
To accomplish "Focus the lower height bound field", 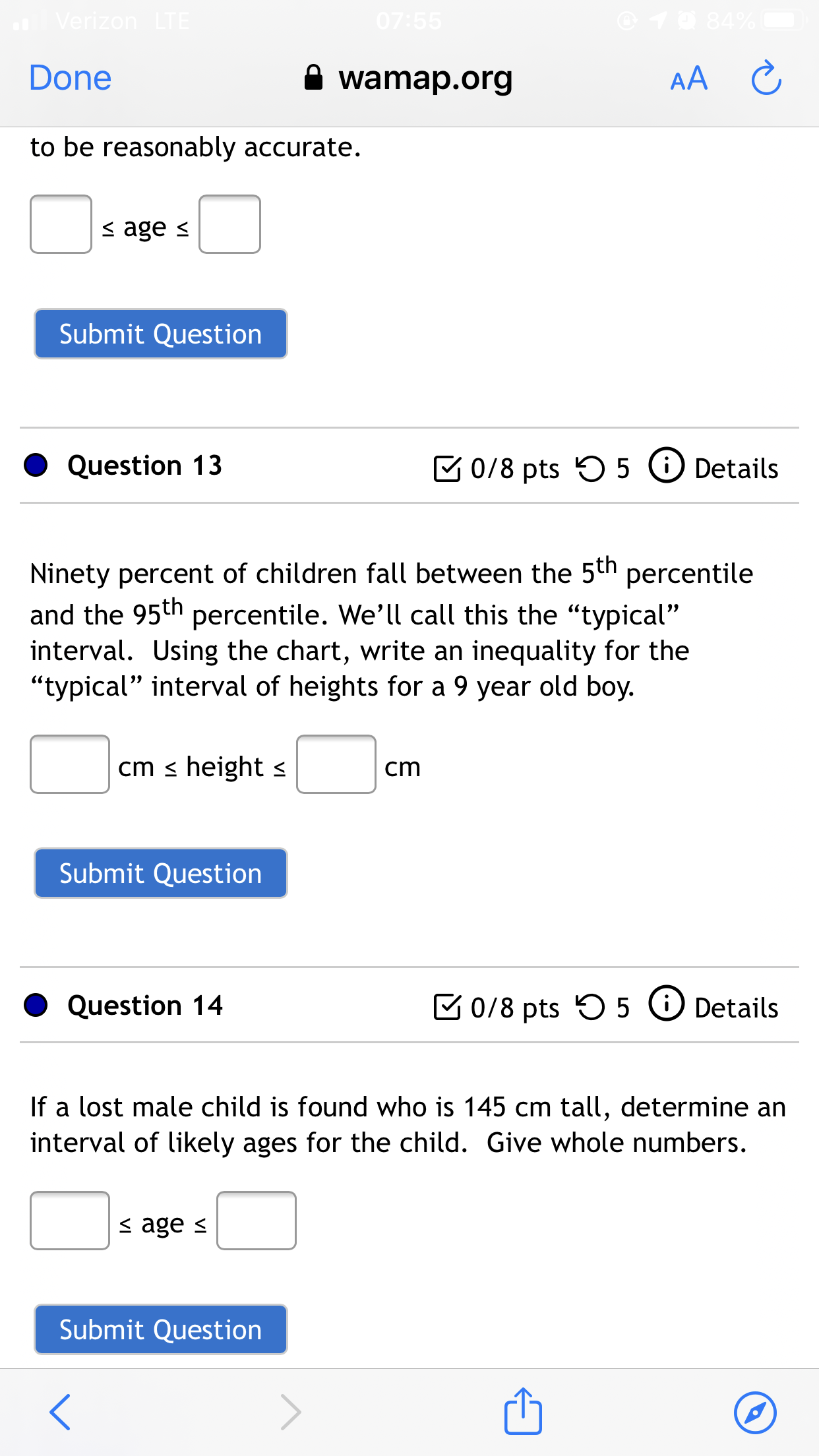I will tap(70, 764).
